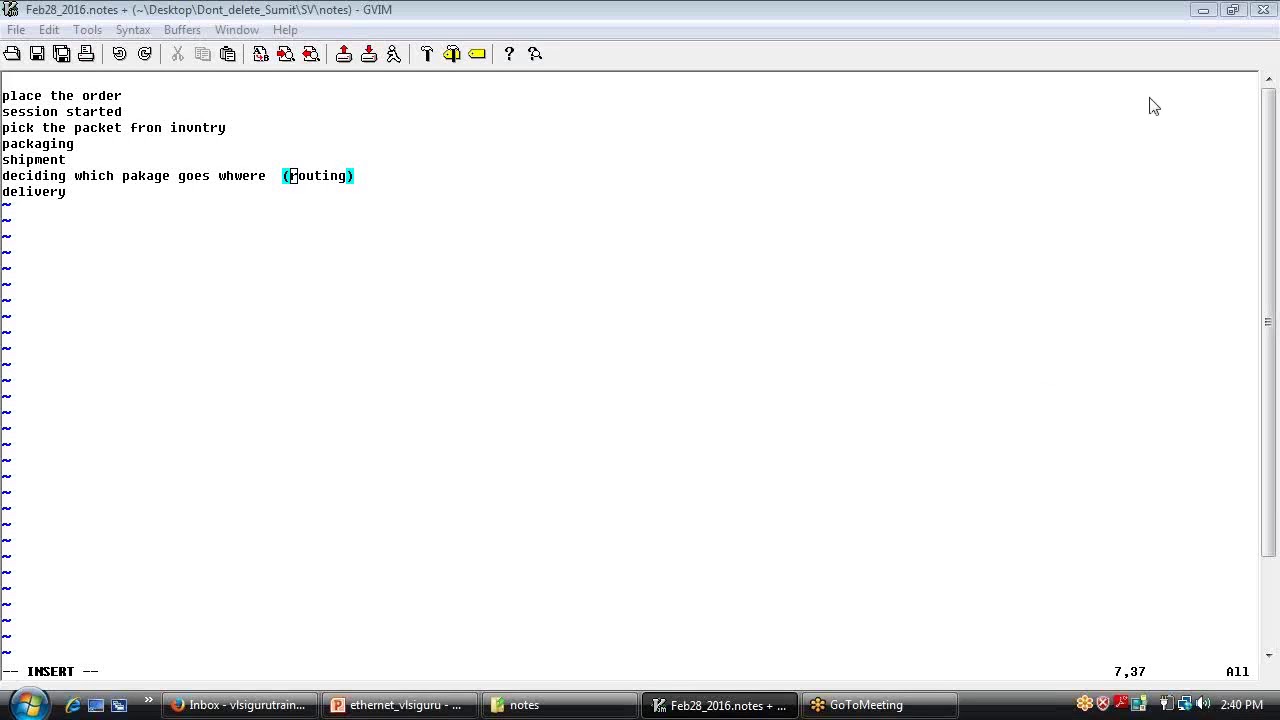Click the highlighted '(routing)' text
The image size is (1280, 720).
(x=318, y=176)
